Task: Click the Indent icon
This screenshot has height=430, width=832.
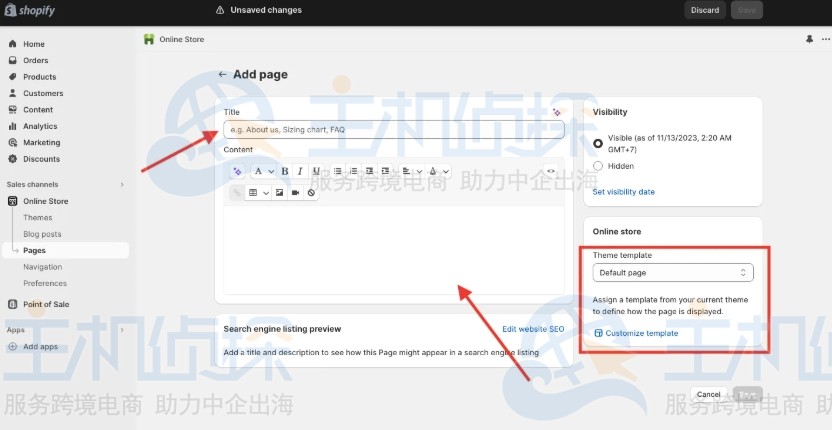Action: click(385, 171)
